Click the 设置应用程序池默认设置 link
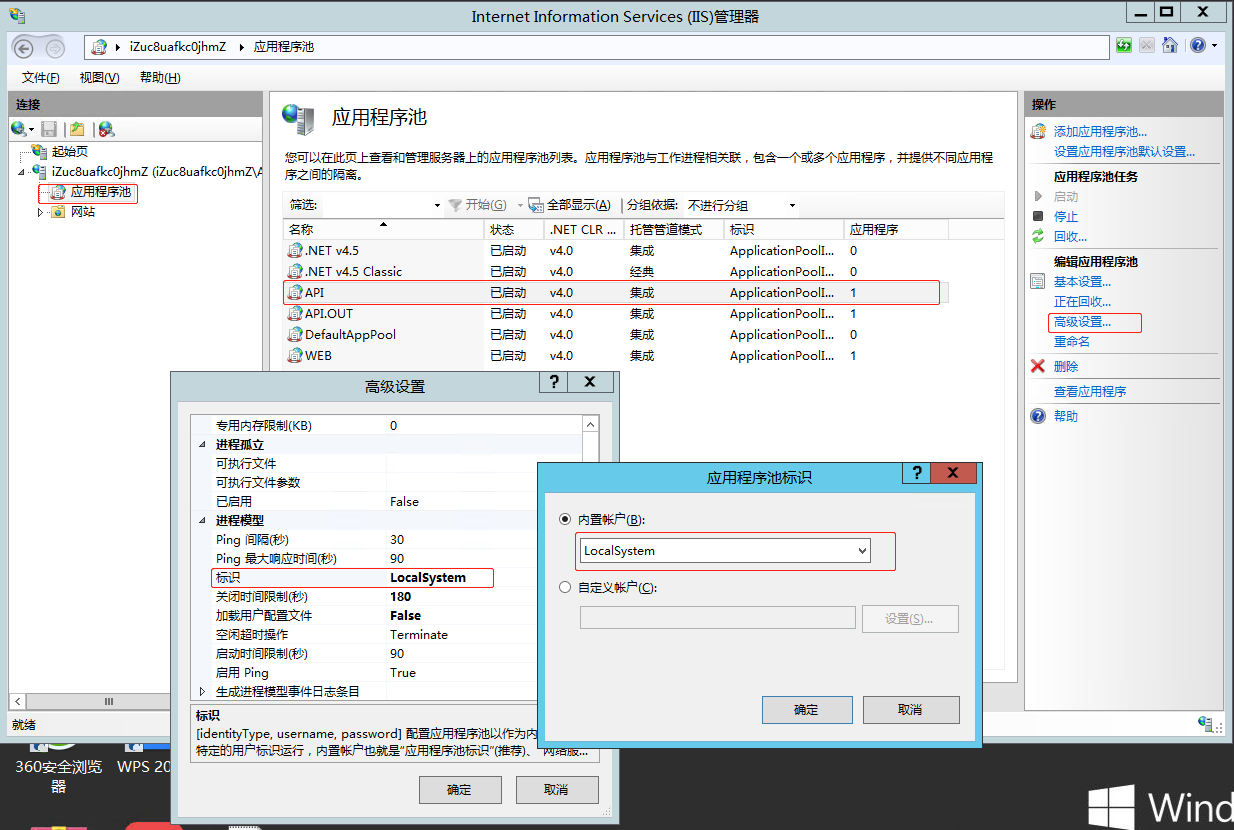This screenshot has width=1234, height=830. click(1124, 152)
